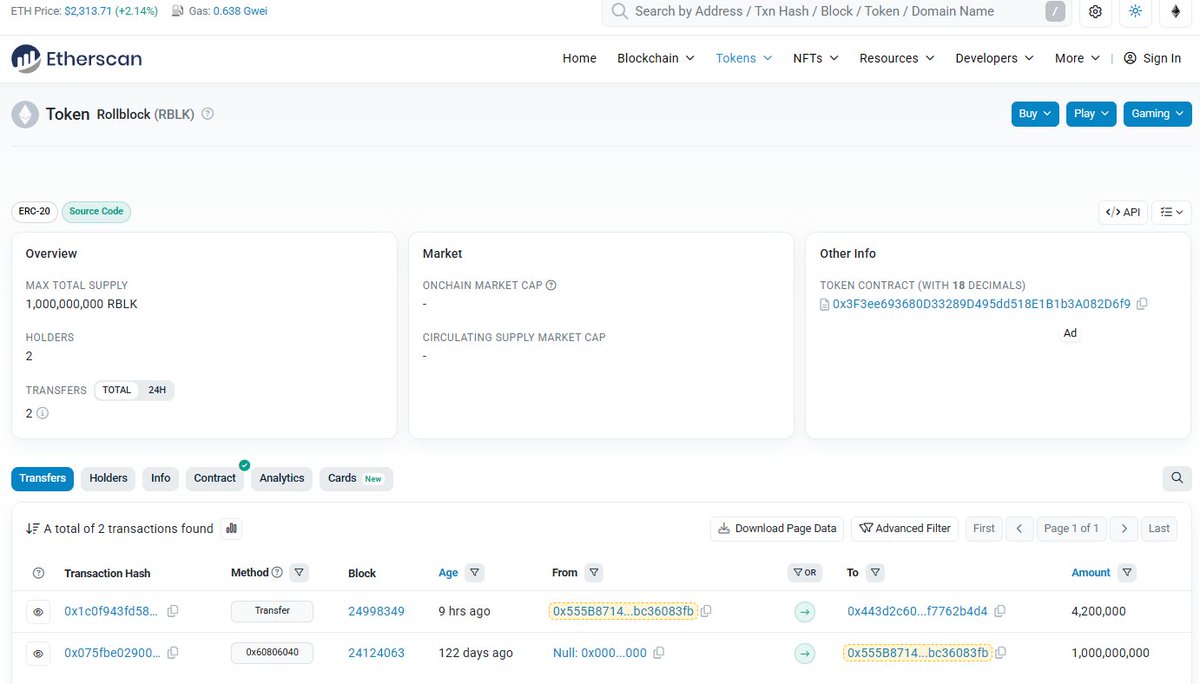Screen dimensions: 1200x684
Task: Select TOTAL transfers toggle
Action: 117,390
